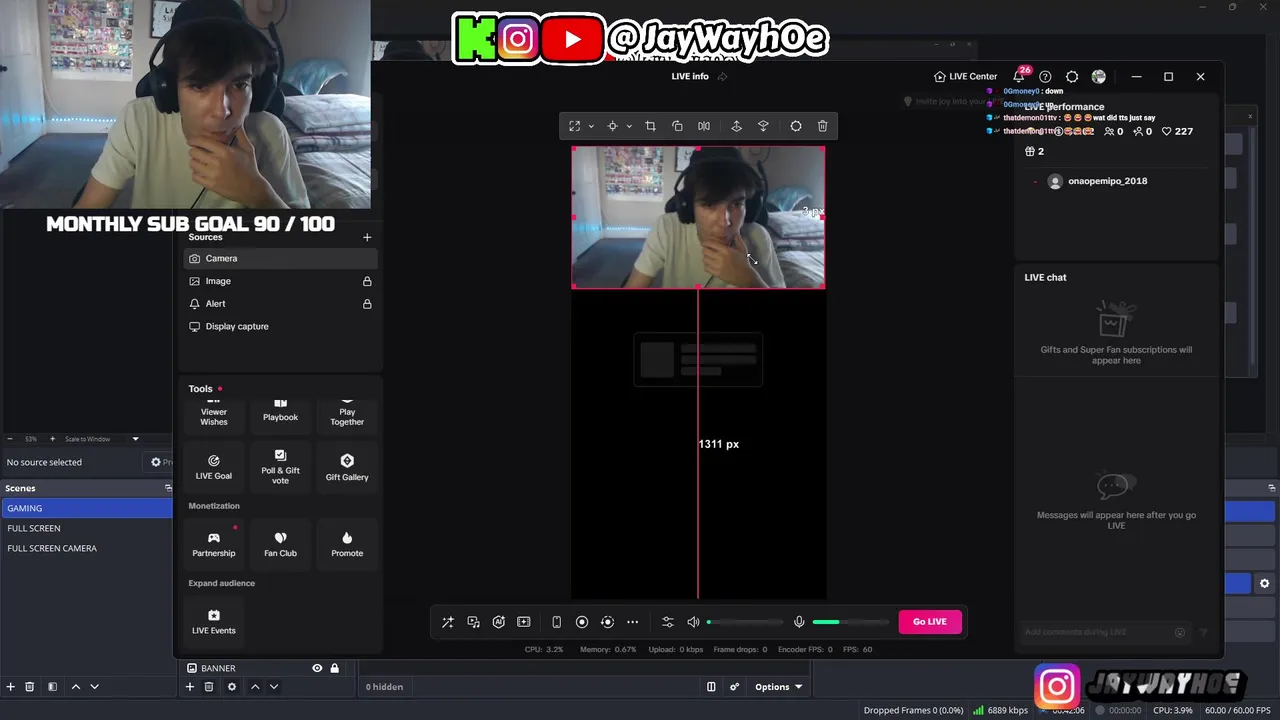Click the center alignment icon in floating toolbar
The height and width of the screenshot is (720, 1280).
[x=612, y=126]
